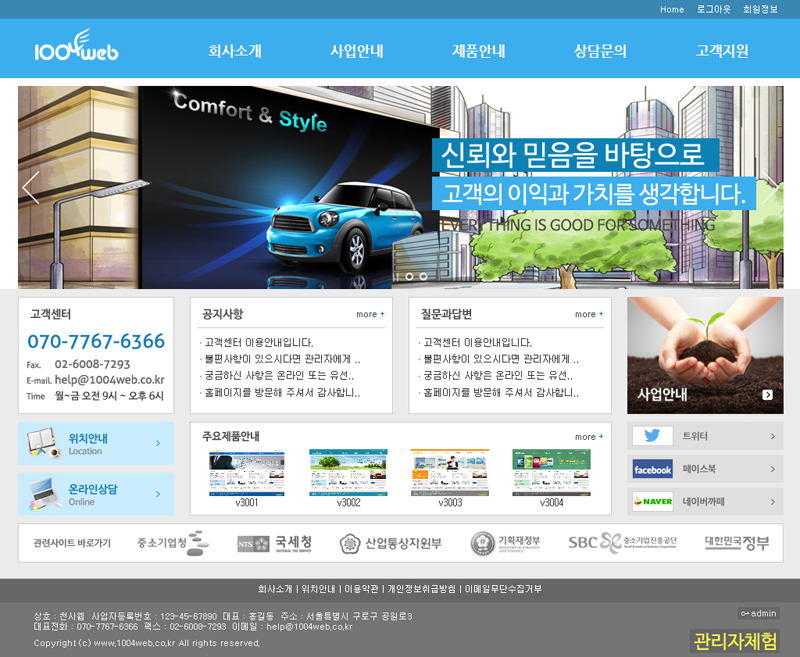This screenshot has width=800, height=657.
Task: Click the 1004web logo
Action: tap(76, 48)
